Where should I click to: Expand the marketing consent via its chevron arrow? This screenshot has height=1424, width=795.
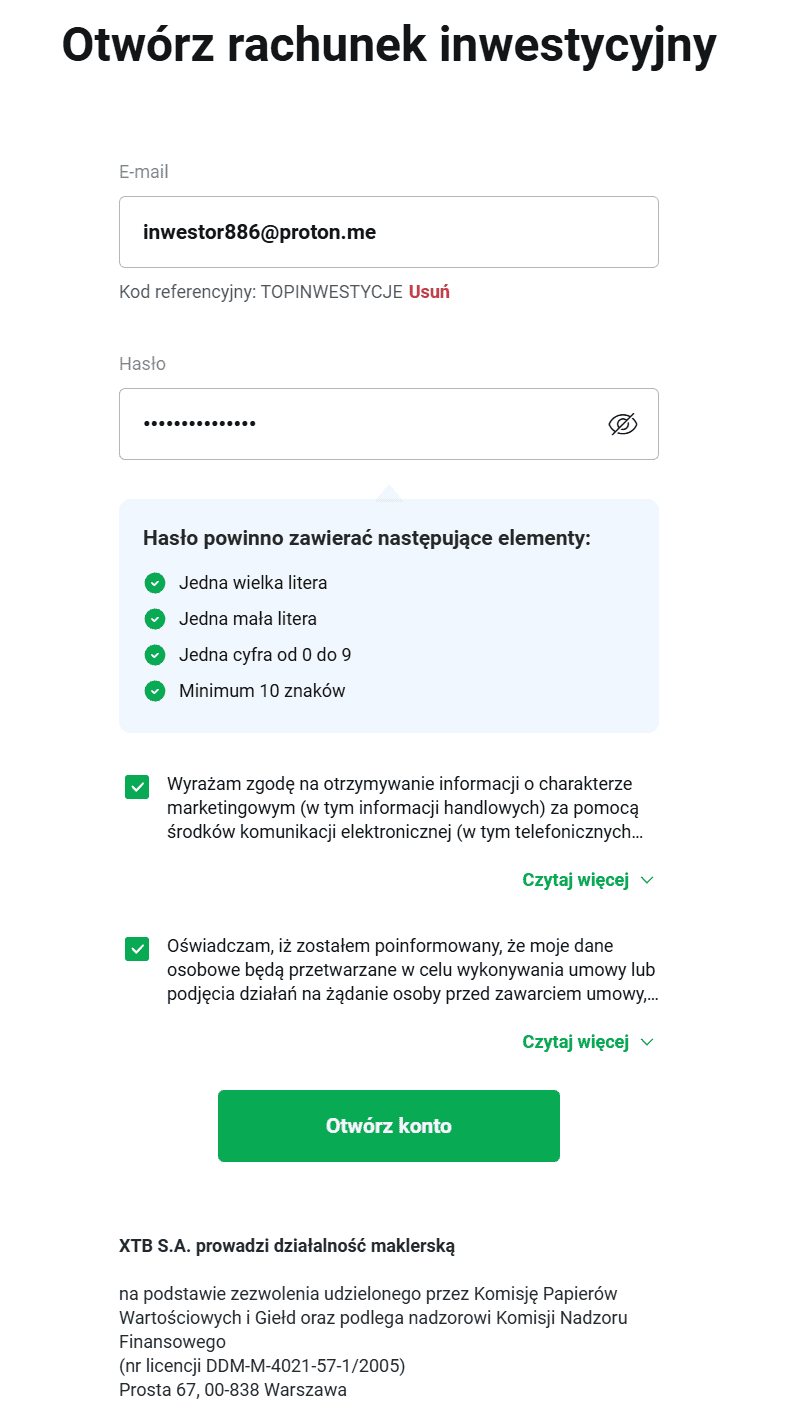click(646, 881)
